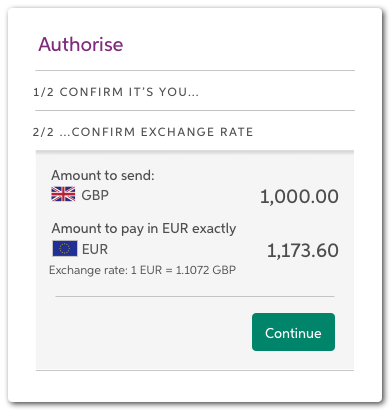Click the EU flag icon
Screen dimensions: 390x410
coord(65,249)
